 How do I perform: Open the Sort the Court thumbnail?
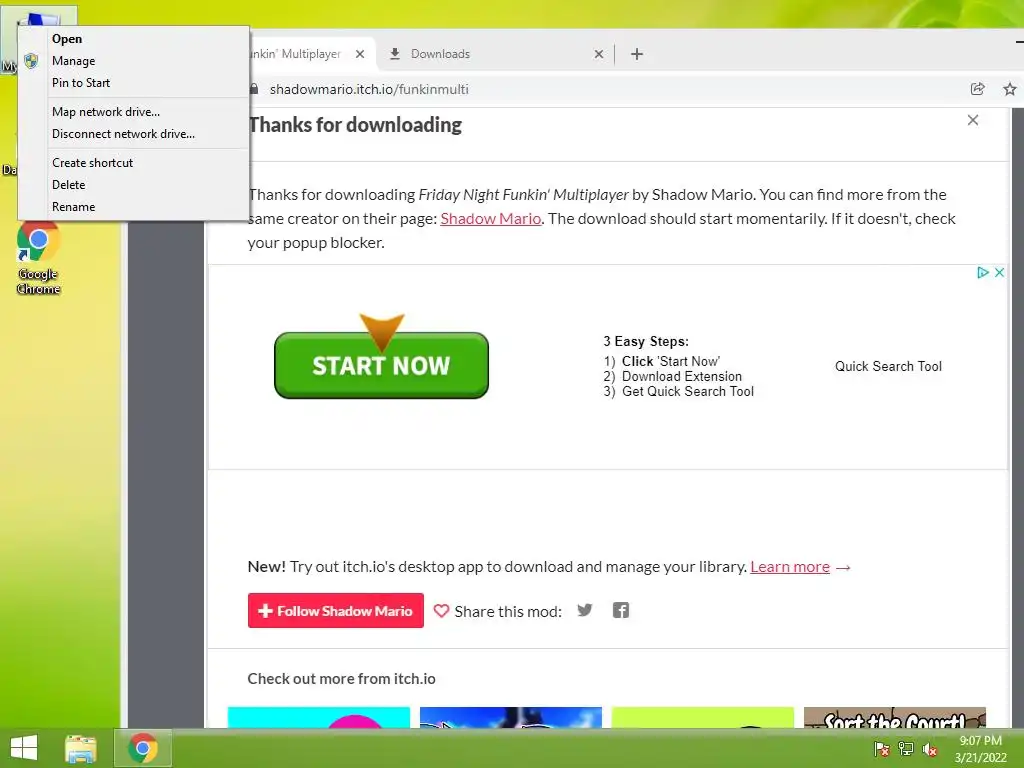click(895, 718)
